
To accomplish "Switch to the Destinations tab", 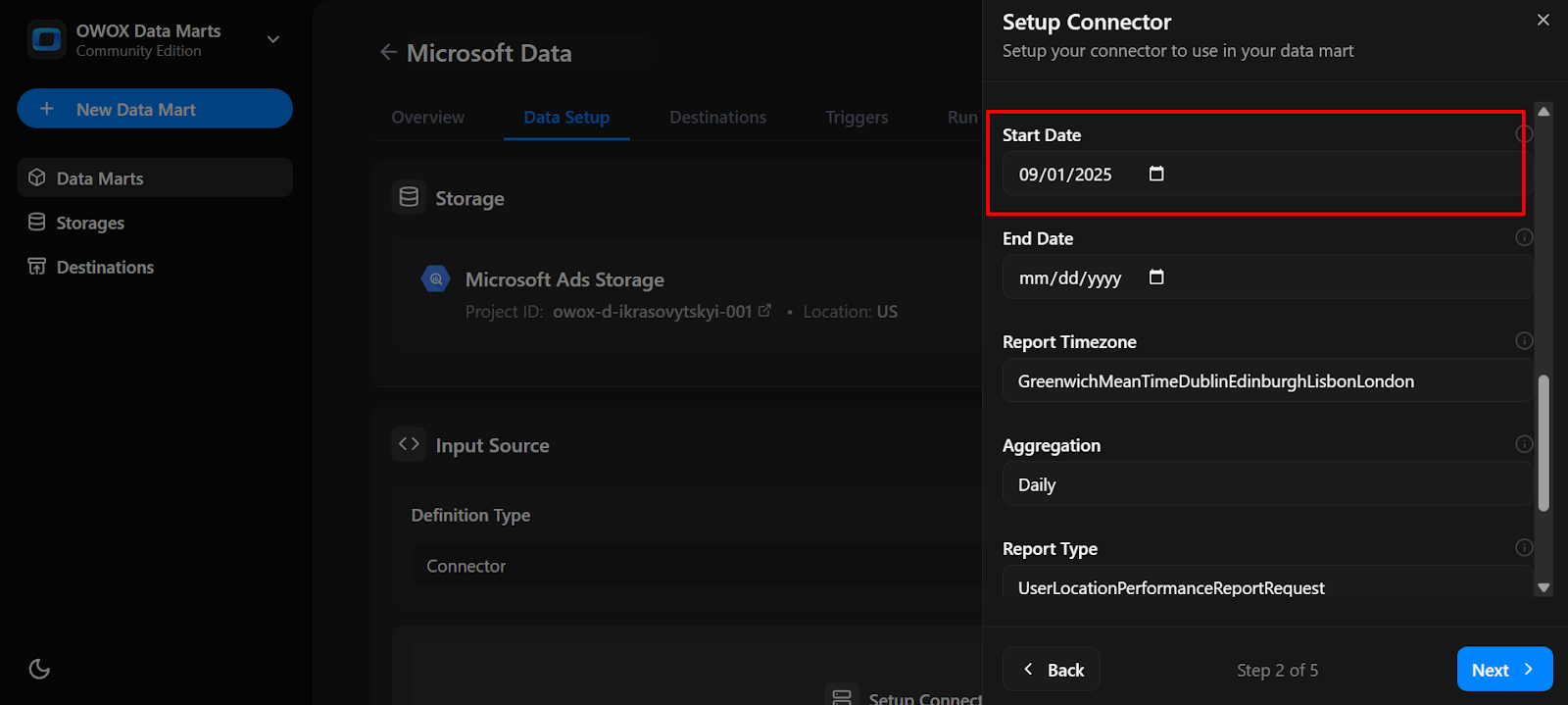I will 717,118.
